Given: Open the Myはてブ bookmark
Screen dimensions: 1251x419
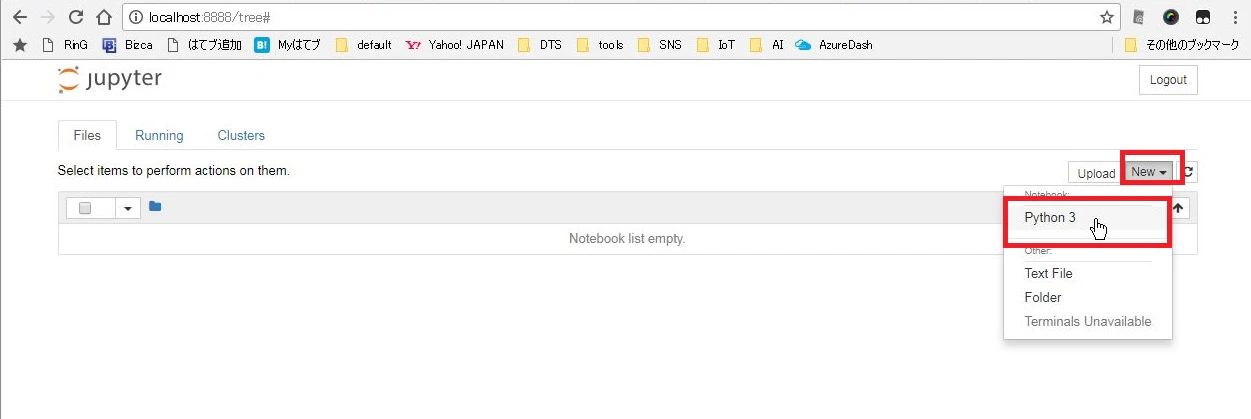Looking at the screenshot, I should [288, 45].
